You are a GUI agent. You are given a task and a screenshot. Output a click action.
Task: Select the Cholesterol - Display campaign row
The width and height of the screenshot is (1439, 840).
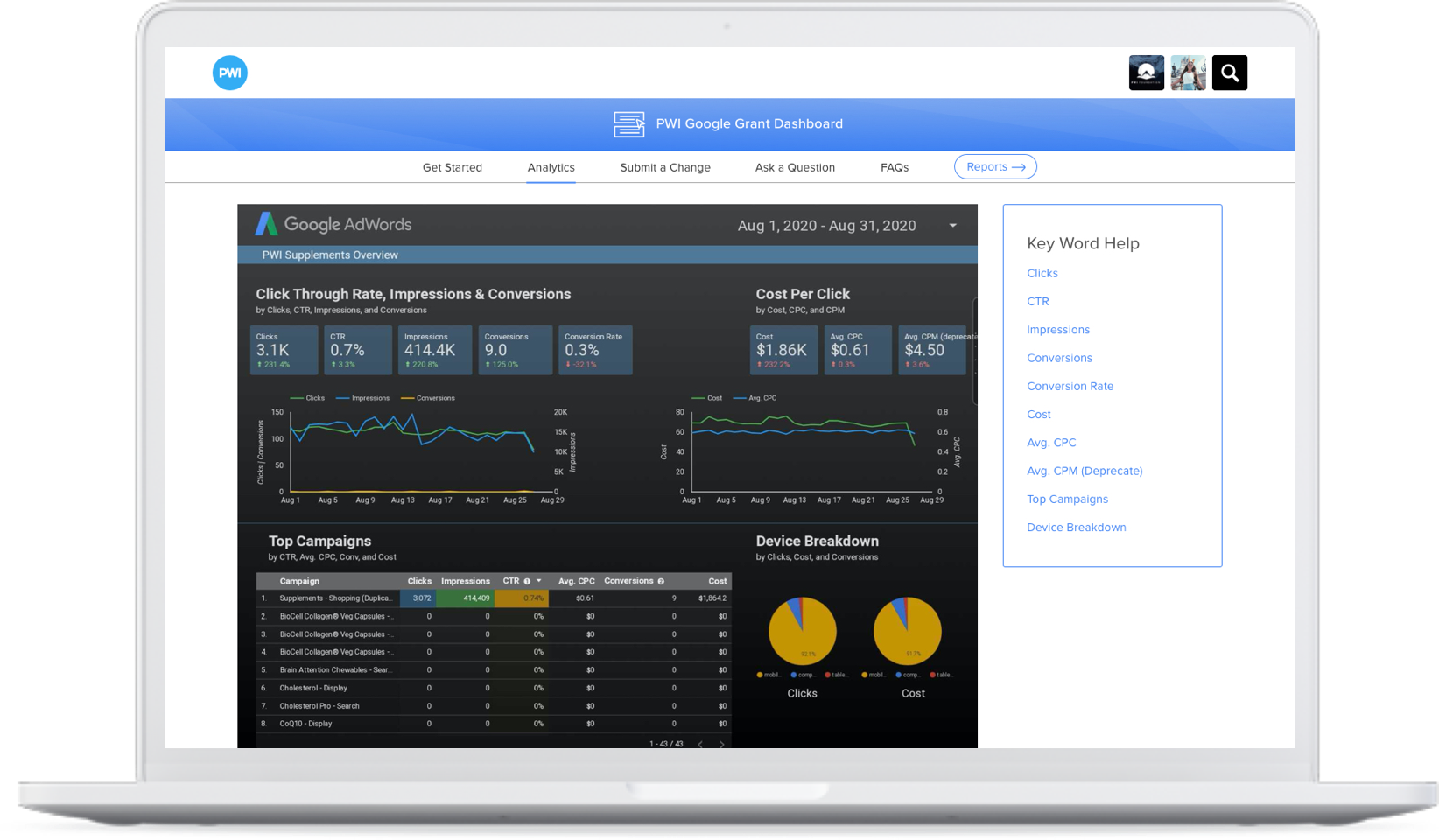point(494,688)
